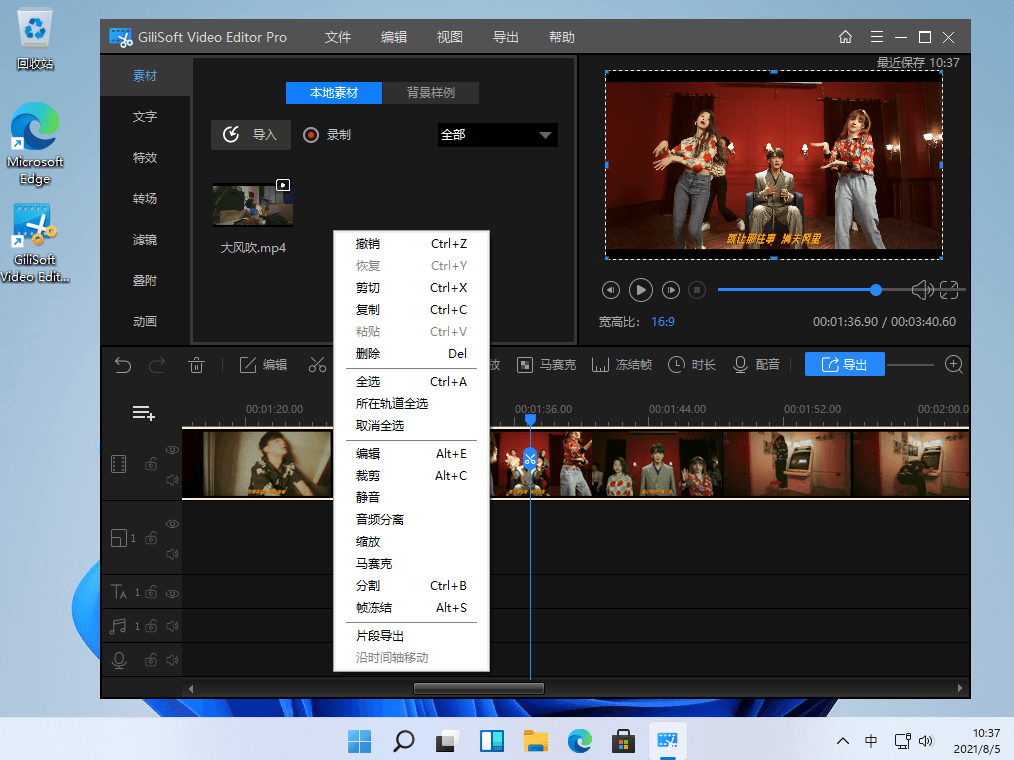Open the hamburger menu in the title bar

[x=877, y=37]
